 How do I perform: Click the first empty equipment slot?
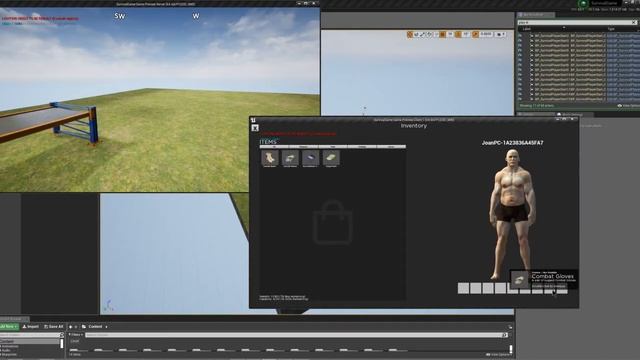pyautogui.click(x=463, y=288)
